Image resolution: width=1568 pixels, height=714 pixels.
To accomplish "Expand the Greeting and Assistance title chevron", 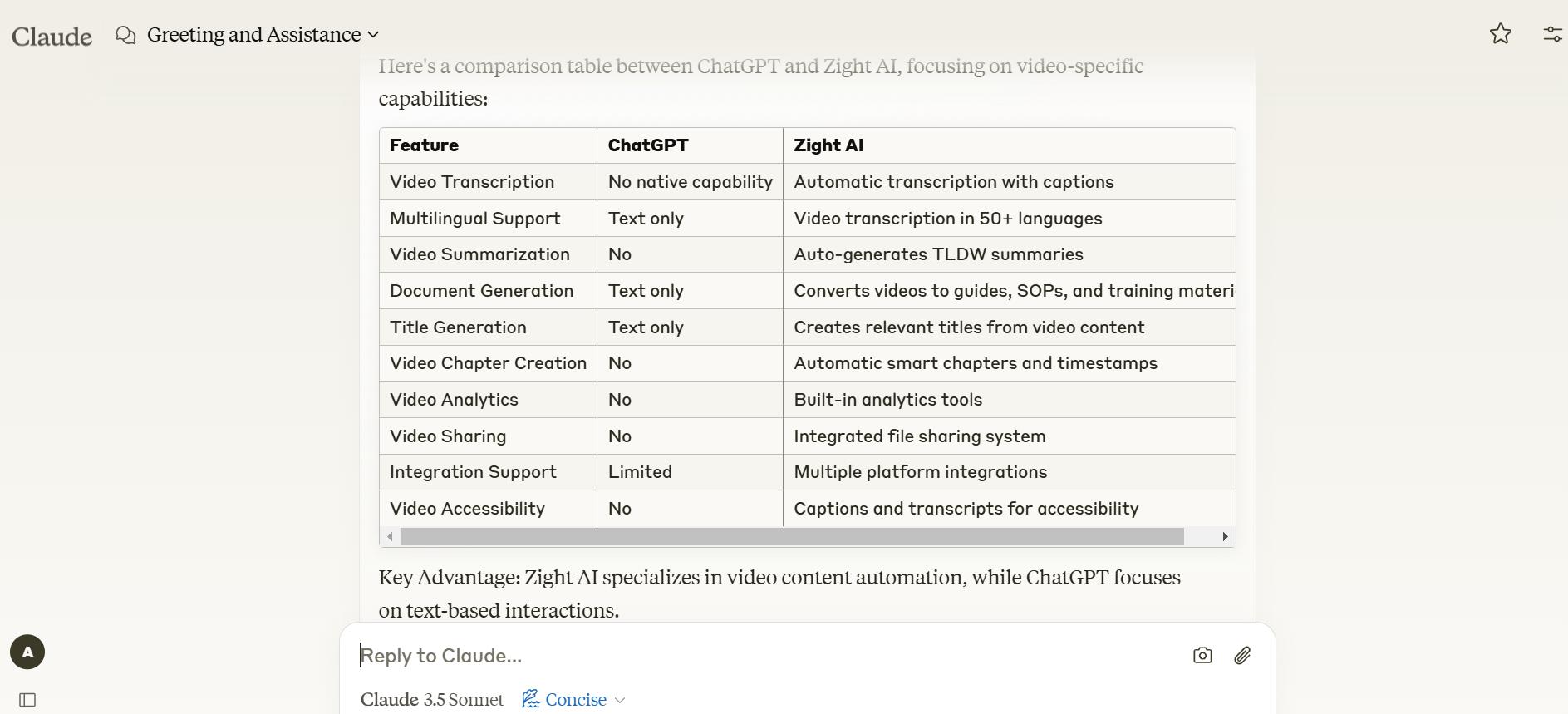I will point(374,35).
